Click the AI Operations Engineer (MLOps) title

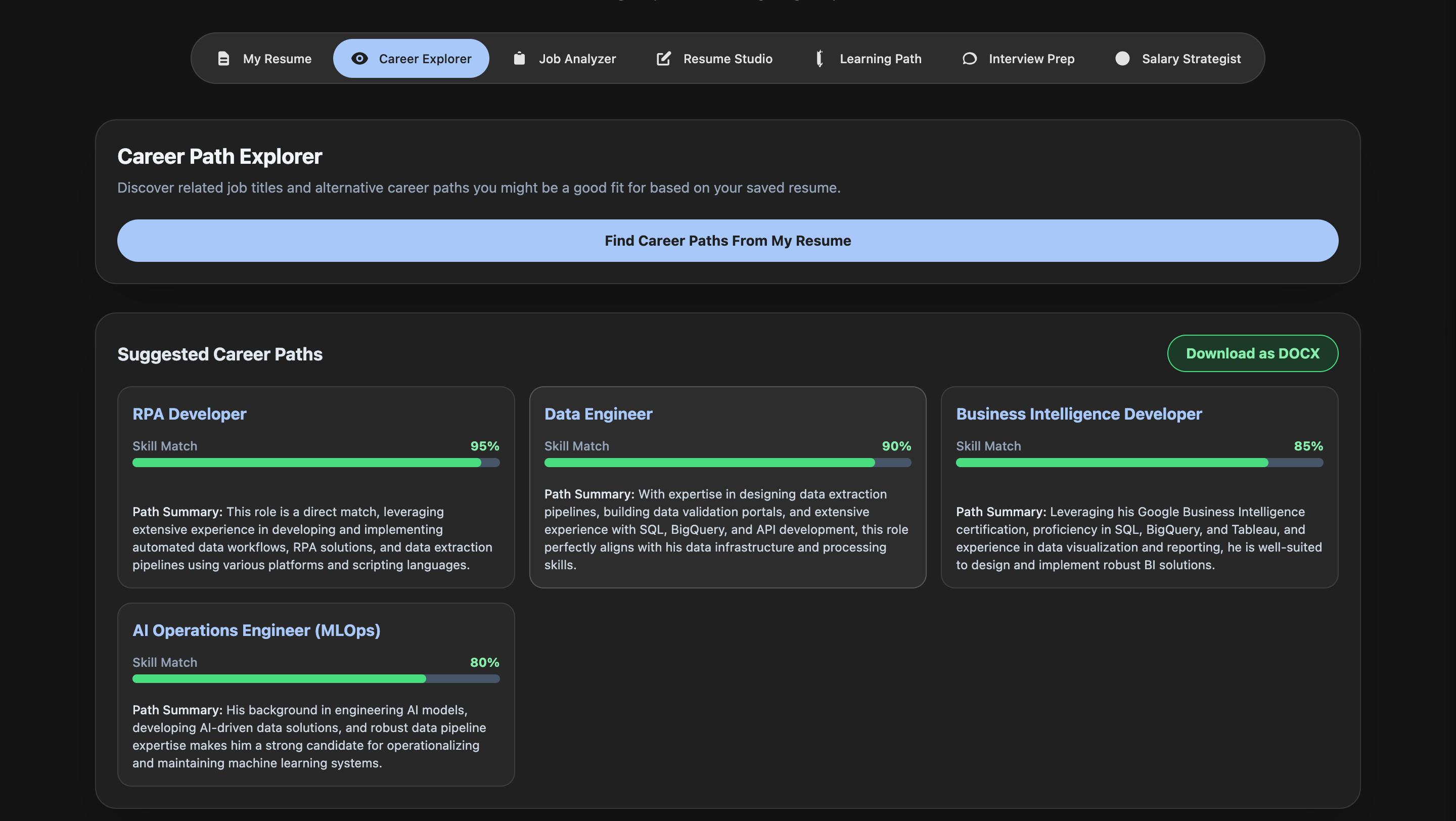pos(256,630)
